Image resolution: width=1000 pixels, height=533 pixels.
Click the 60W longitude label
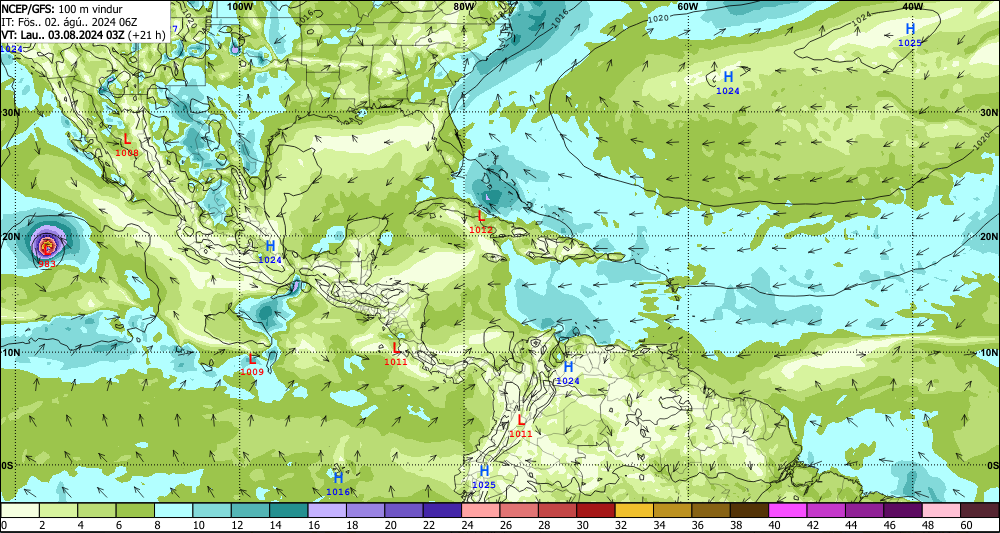[688, 6]
